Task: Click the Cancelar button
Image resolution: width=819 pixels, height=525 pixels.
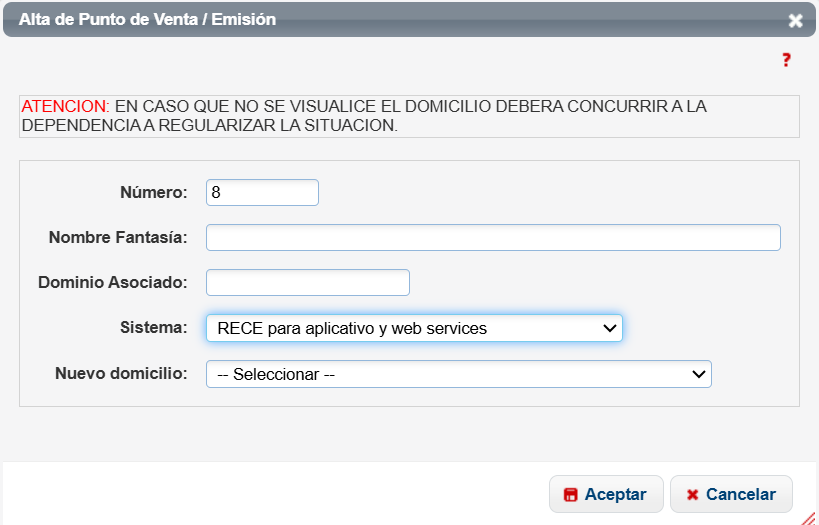Action: pyautogui.click(x=731, y=494)
